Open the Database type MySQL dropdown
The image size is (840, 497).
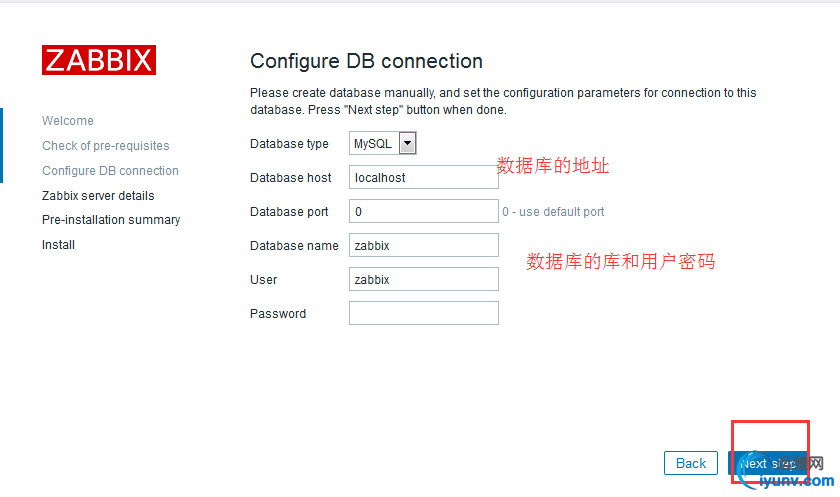(382, 144)
